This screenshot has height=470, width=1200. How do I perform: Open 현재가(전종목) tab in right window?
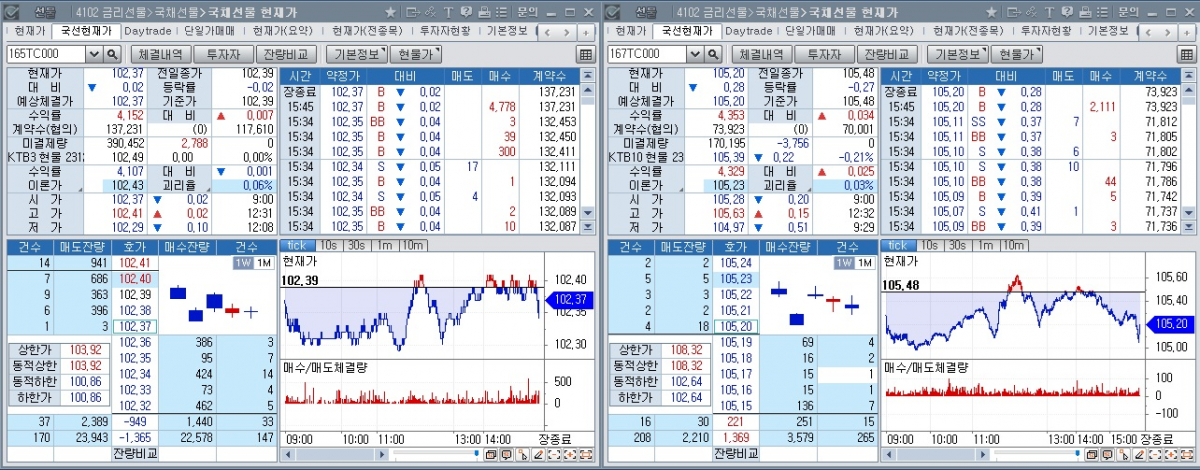(x=966, y=31)
